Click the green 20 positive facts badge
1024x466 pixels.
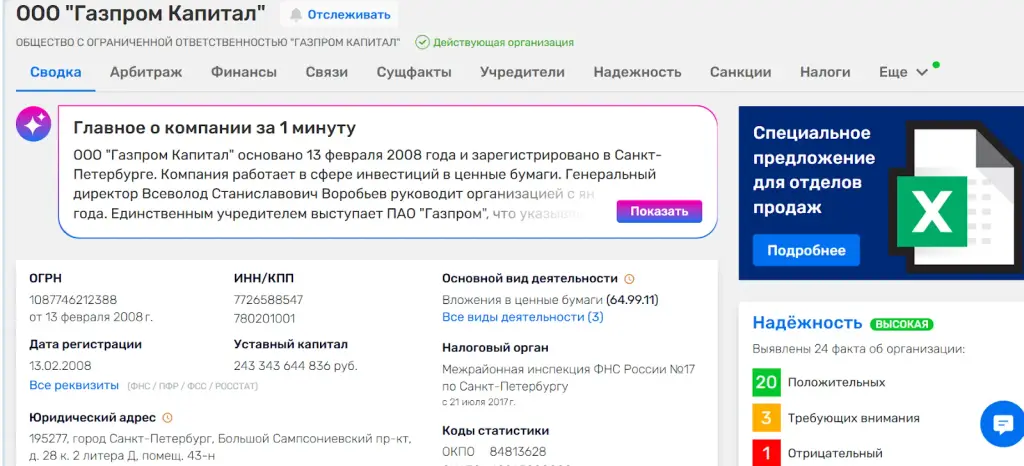[x=766, y=382]
